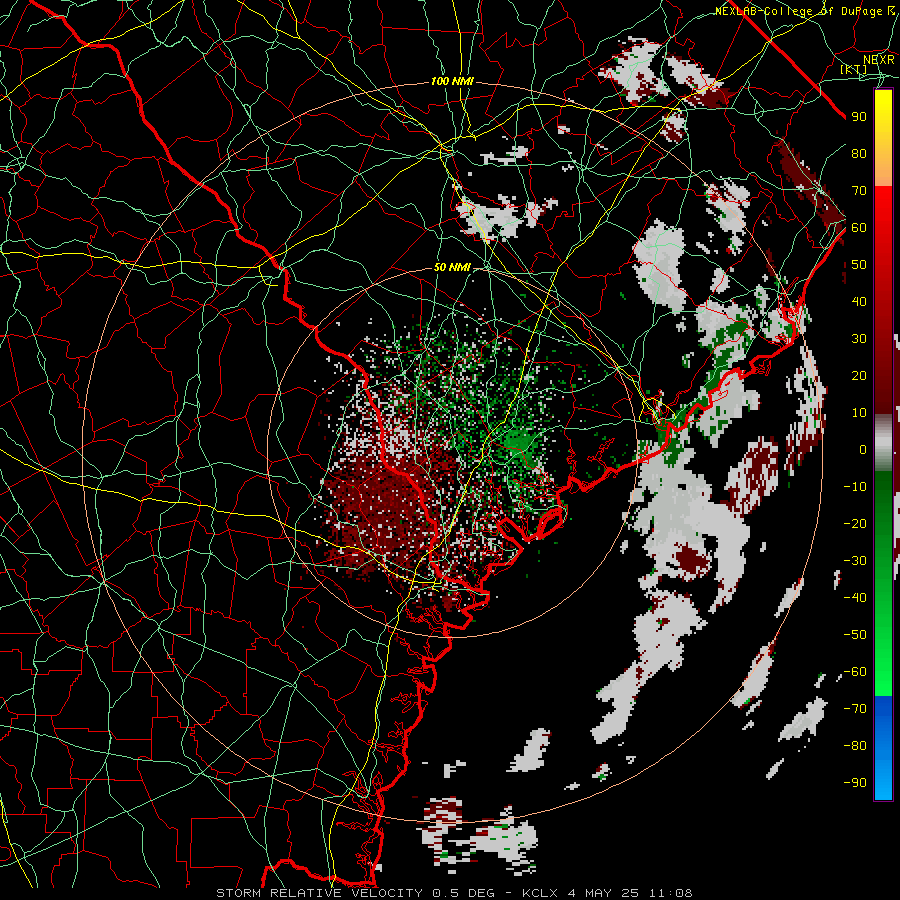The height and width of the screenshot is (900, 900).
Task: Click the 0 value on velocity scale
Action: point(863,450)
